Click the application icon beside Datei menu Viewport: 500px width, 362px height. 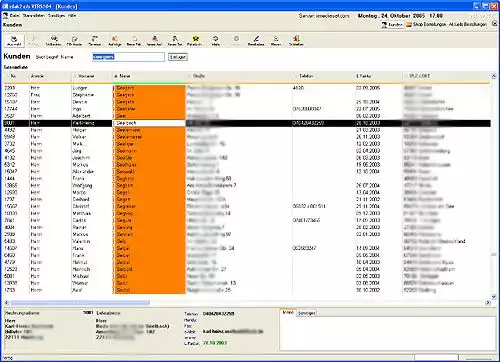coord(5,16)
